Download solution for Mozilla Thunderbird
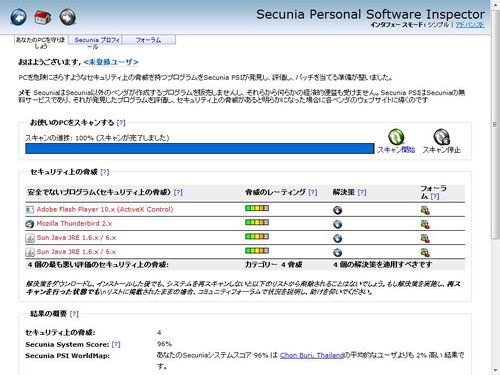The width and height of the screenshot is (500, 375). [337, 224]
